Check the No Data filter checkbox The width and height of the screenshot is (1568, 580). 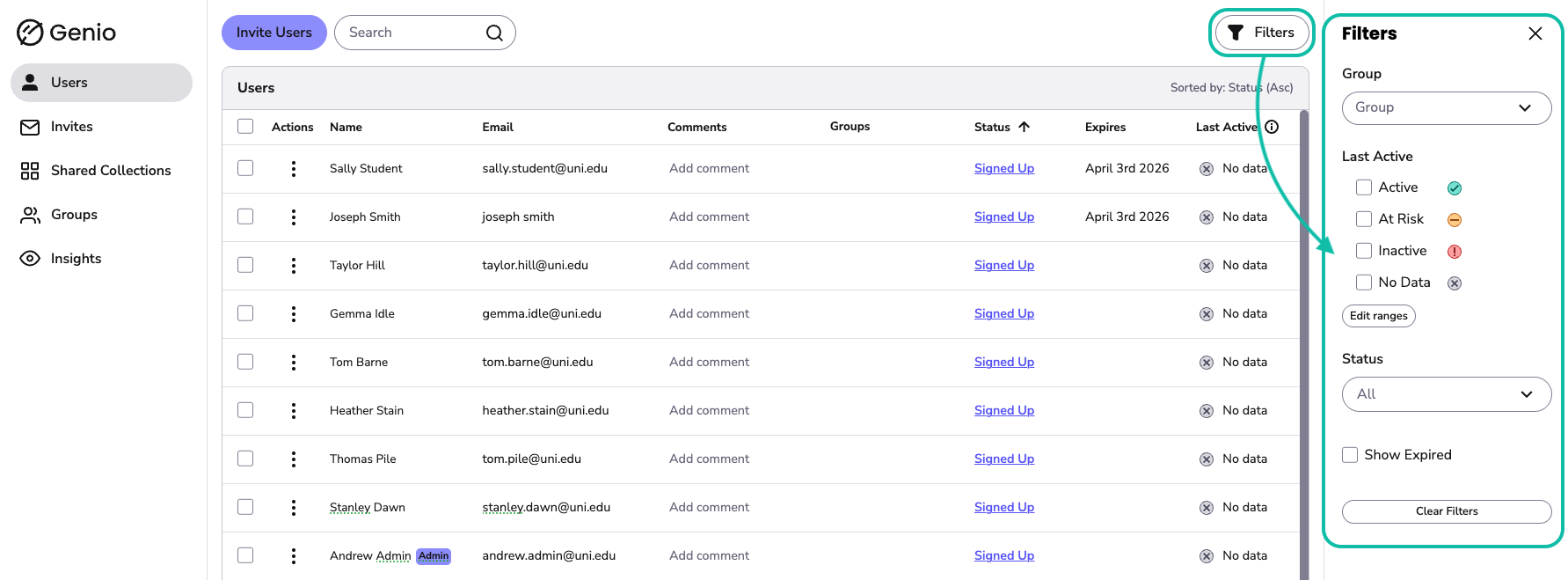[x=1364, y=283]
